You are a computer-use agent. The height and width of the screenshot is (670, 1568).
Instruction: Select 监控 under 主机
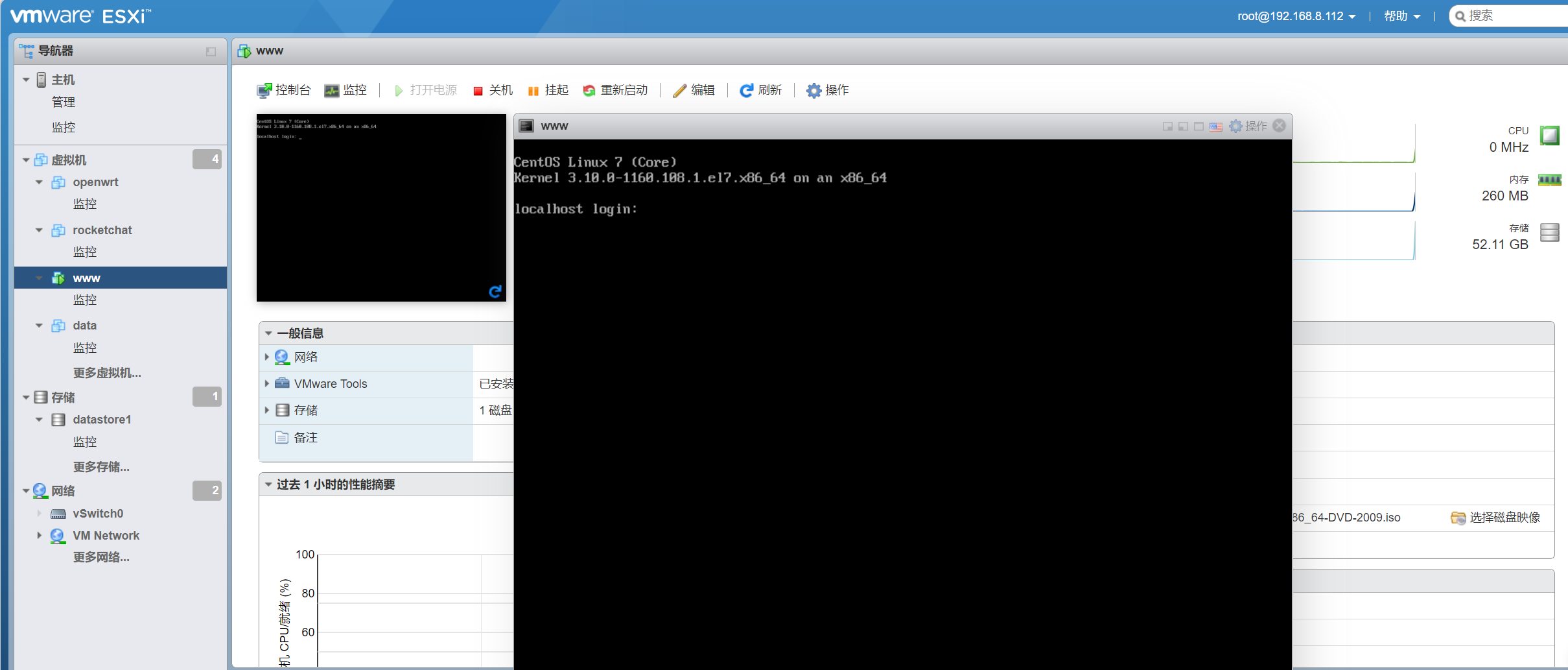point(64,127)
